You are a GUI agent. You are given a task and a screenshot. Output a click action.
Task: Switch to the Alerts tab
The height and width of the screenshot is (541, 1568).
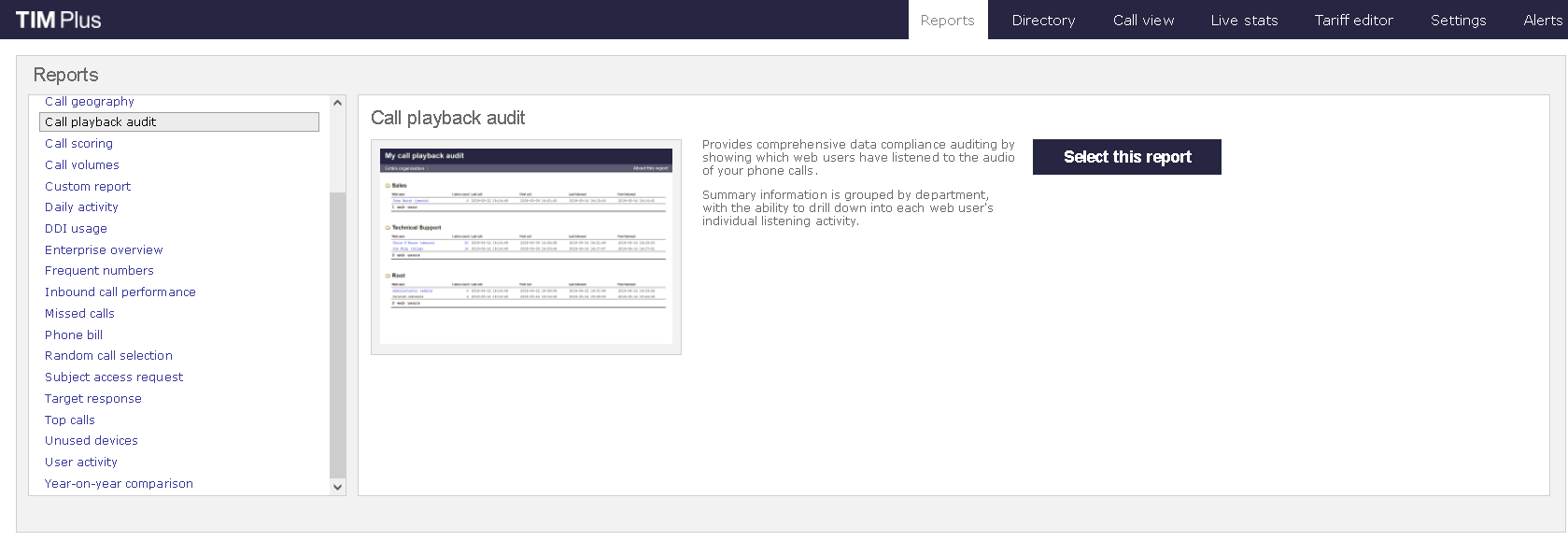(x=1542, y=20)
